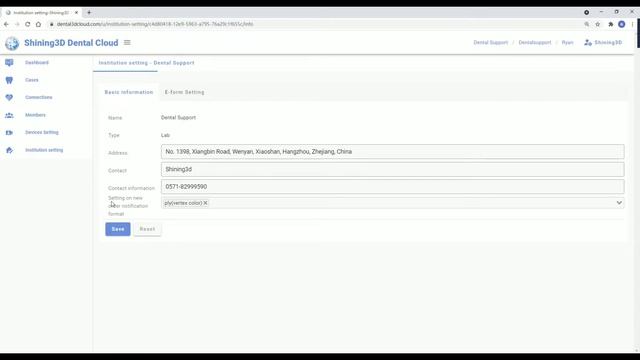Reload the page with the refresh icon
Image resolution: width=640 pixels, height=360 pixels.
27,24
